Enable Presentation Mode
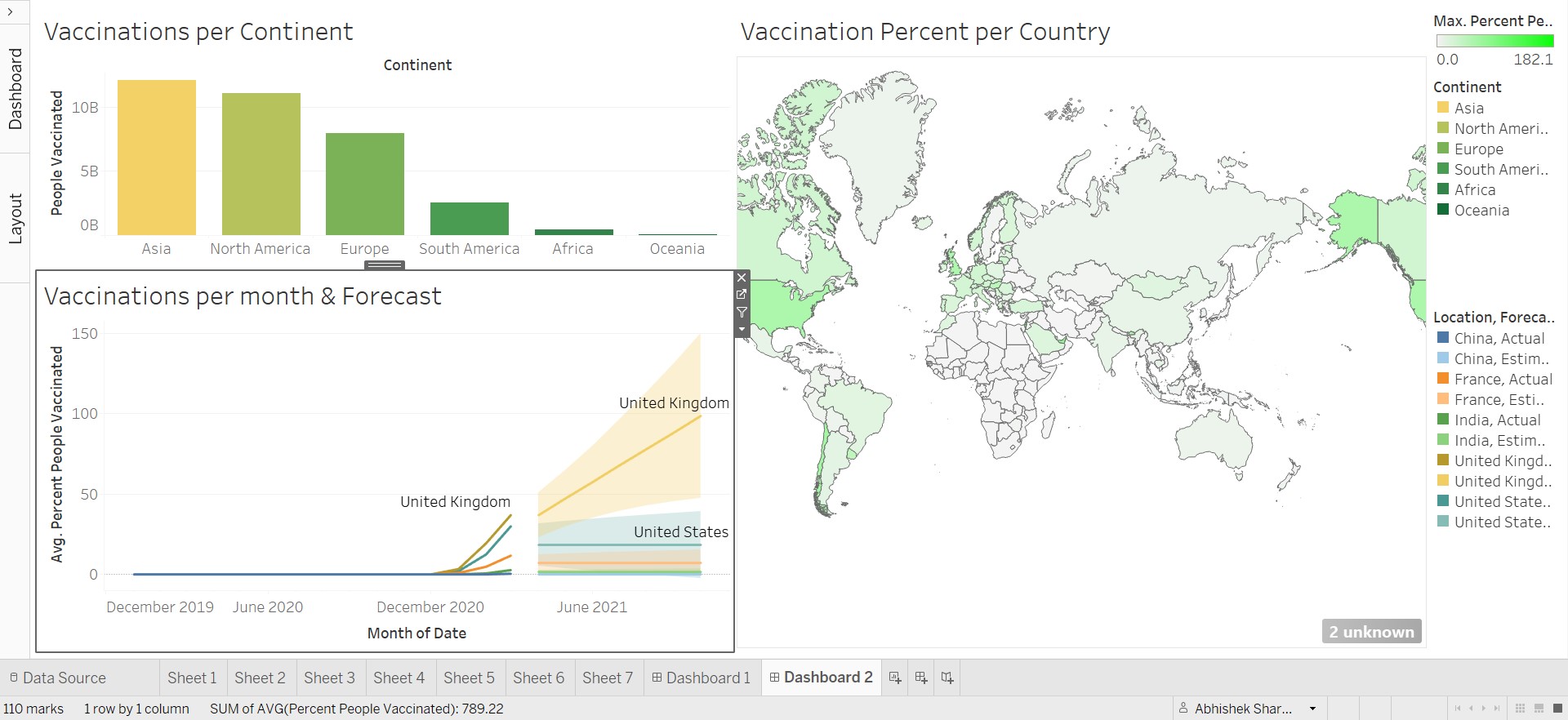 (x=1559, y=709)
